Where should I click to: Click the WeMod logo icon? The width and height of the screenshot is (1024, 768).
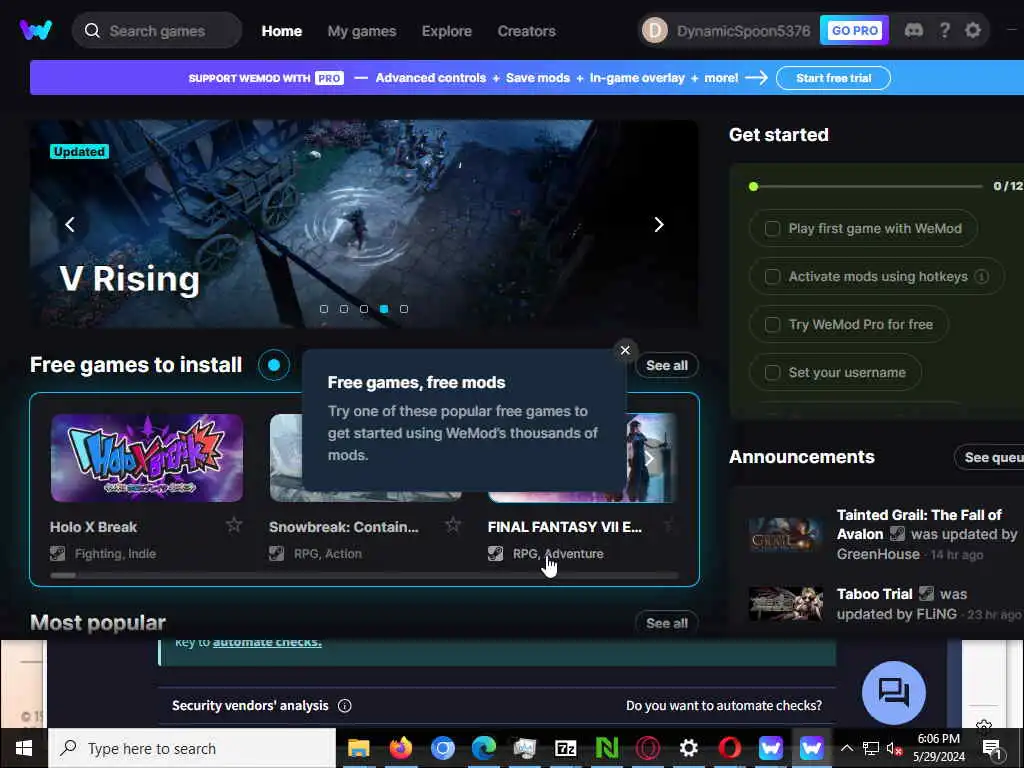coord(36,30)
